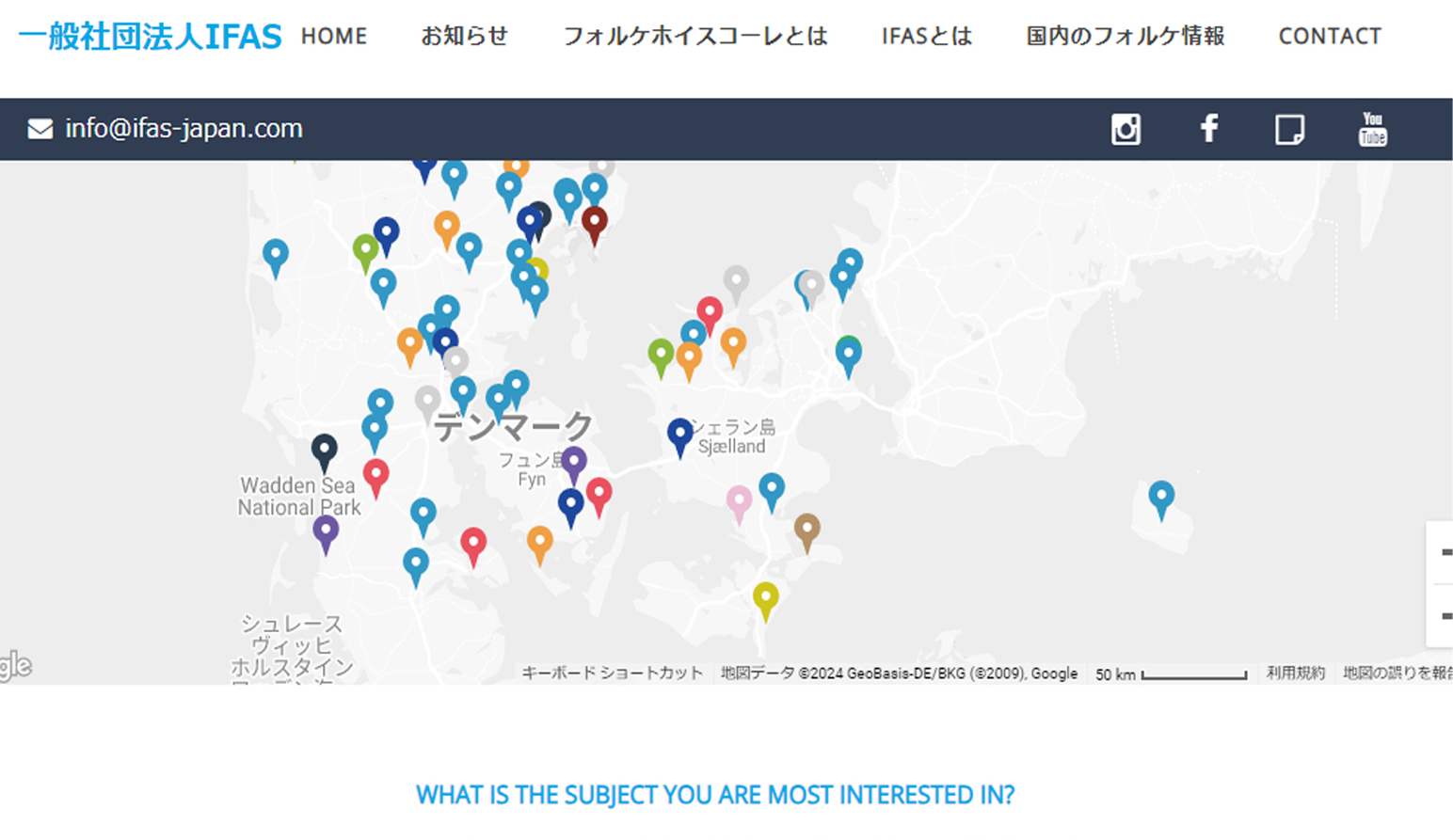Select the brown map pin
Viewport: 1453px width, 840px height.
pos(806,528)
